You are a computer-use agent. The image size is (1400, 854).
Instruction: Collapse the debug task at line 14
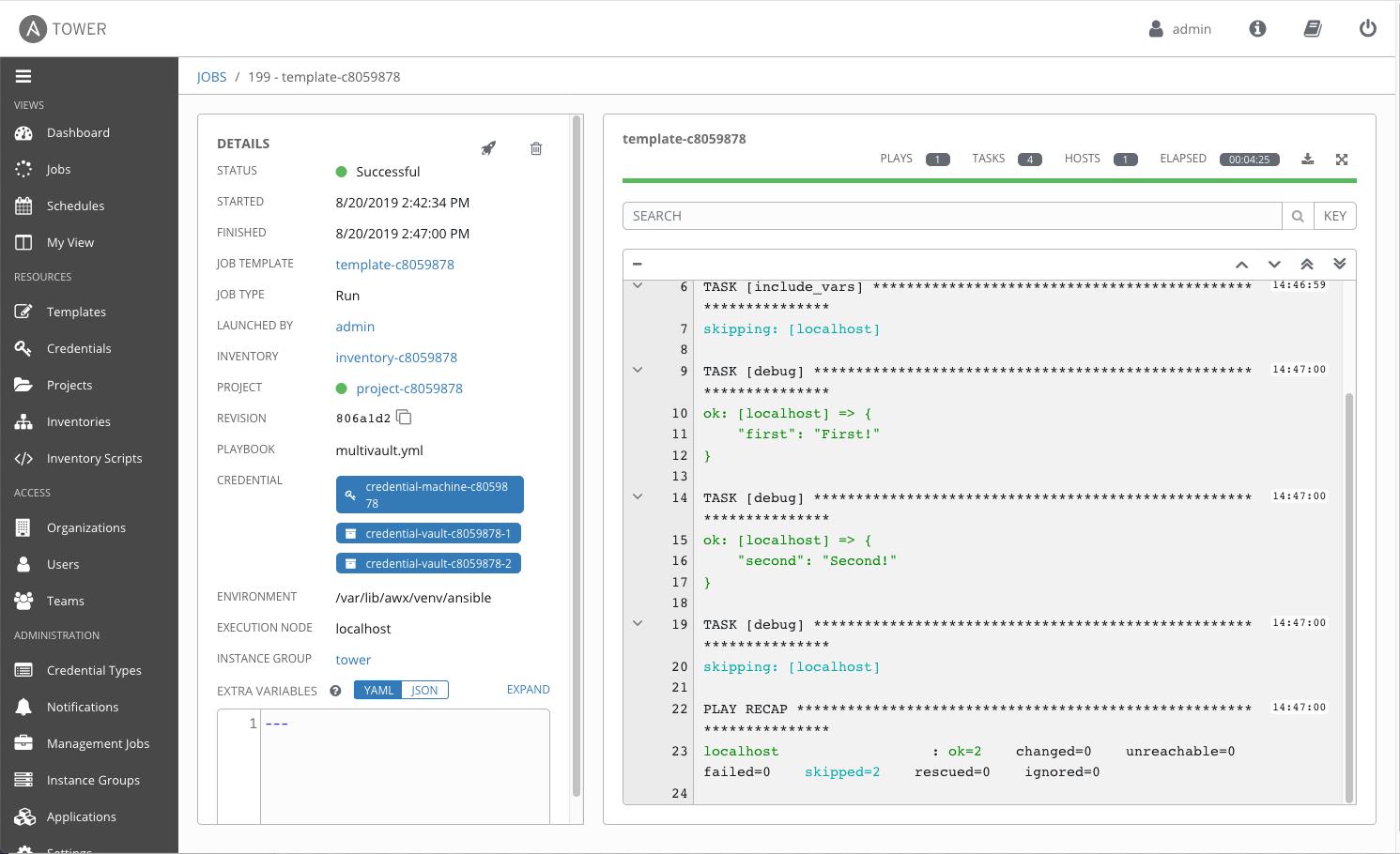click(x=638, y=496)
